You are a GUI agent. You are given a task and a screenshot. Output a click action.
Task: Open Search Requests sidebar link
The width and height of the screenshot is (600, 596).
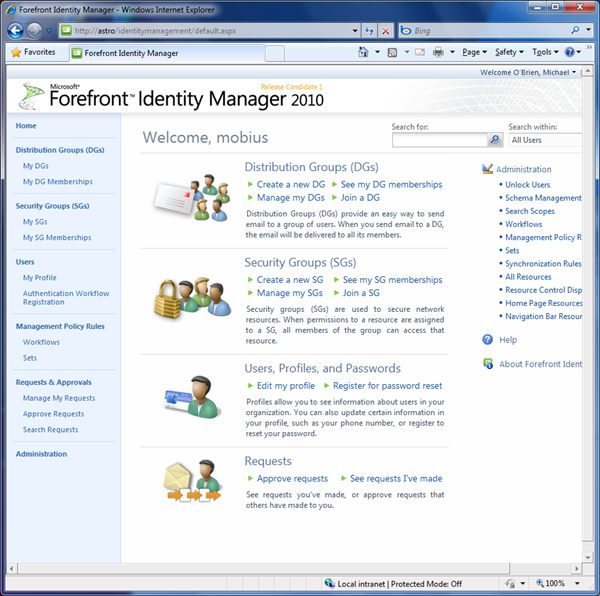point(51,430)
